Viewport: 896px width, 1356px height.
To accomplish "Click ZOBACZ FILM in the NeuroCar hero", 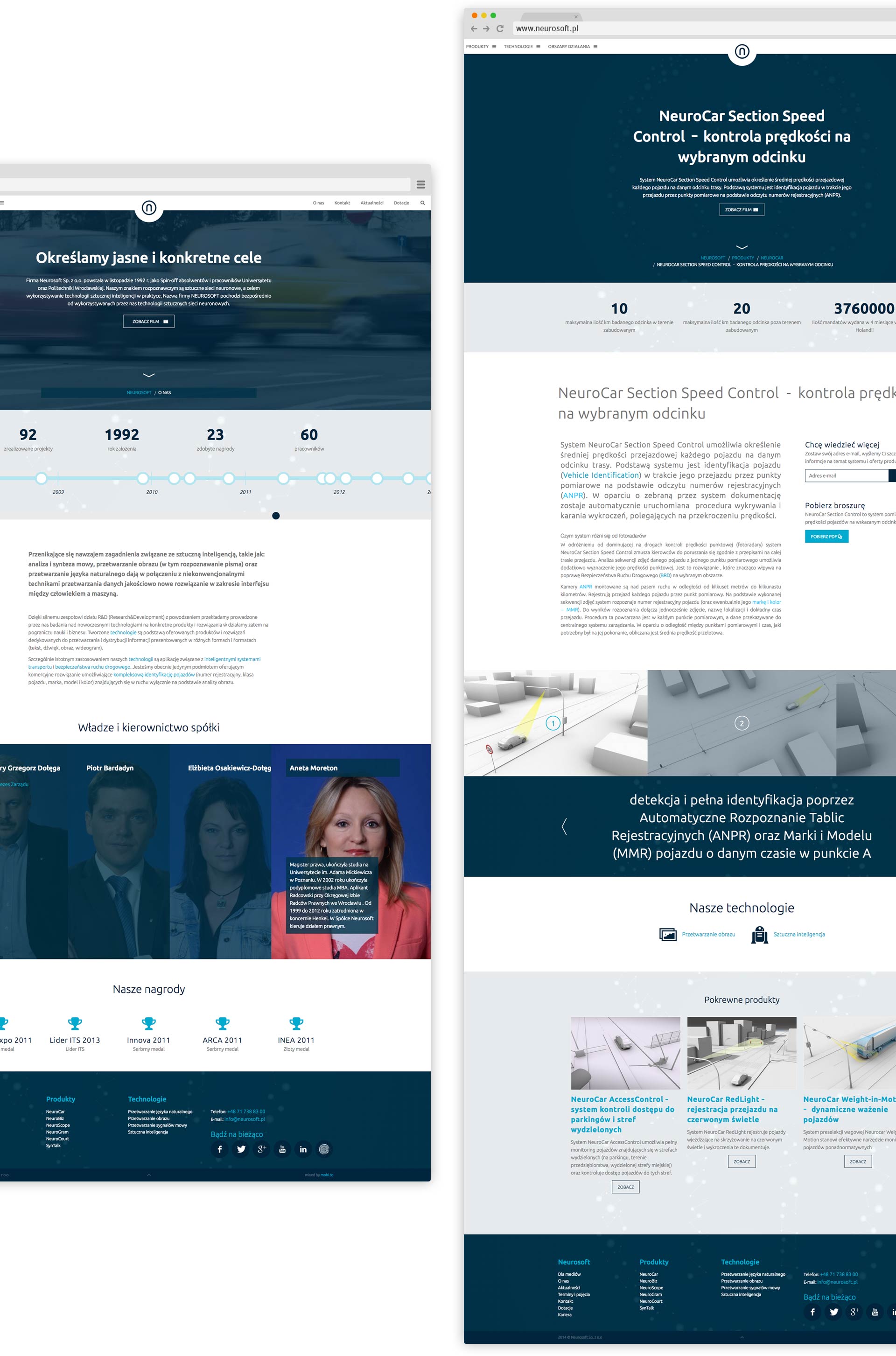I will (x=742, y=210).
